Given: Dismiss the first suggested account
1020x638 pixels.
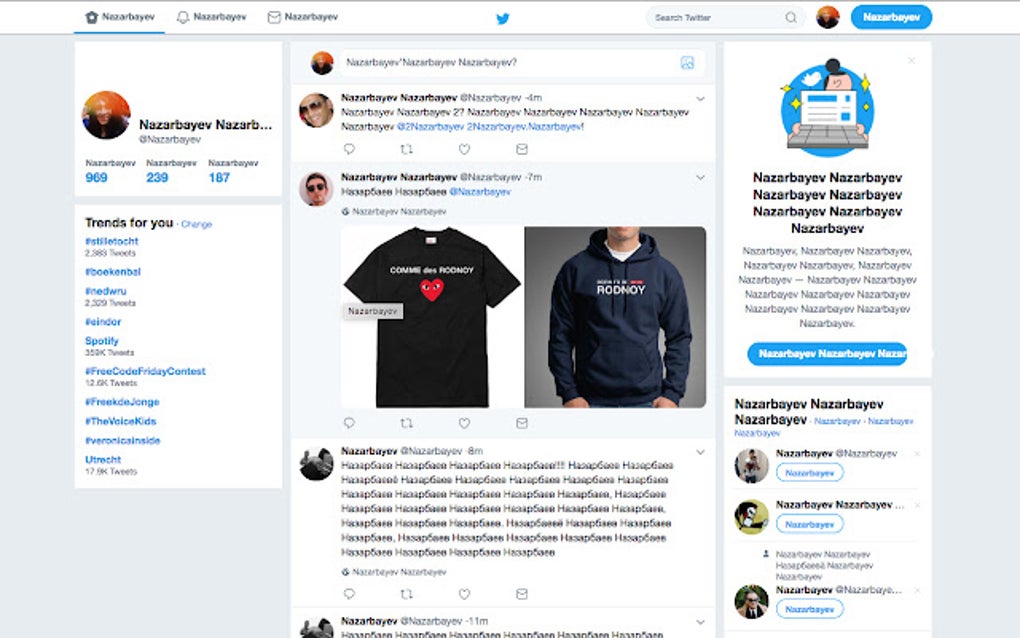Looking at the screenshot, I should point(917,454).
